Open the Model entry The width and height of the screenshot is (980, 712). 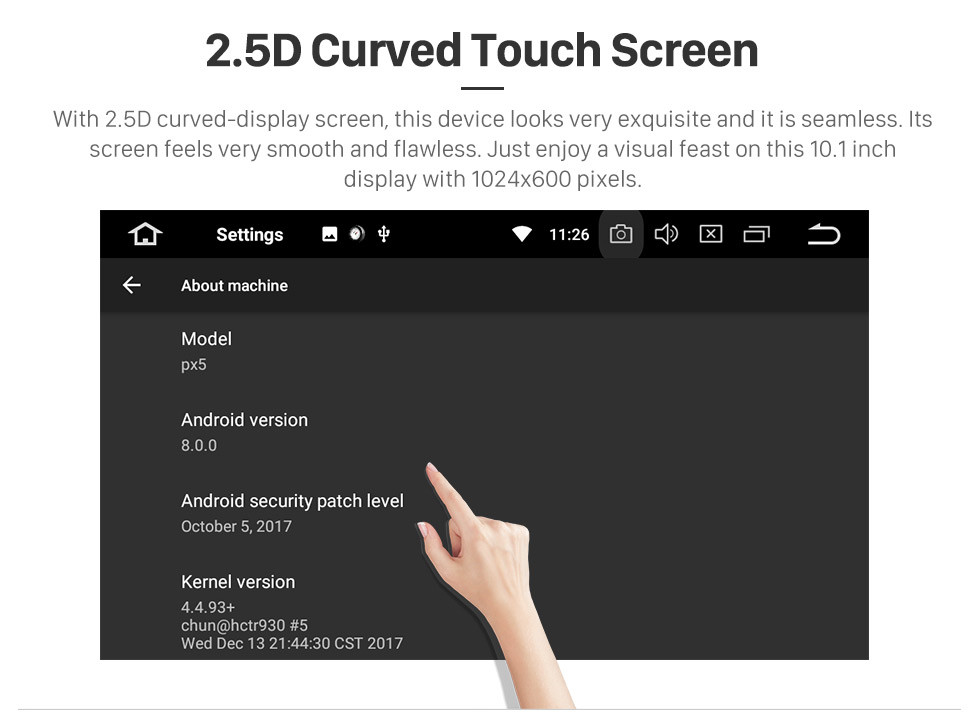484,352
